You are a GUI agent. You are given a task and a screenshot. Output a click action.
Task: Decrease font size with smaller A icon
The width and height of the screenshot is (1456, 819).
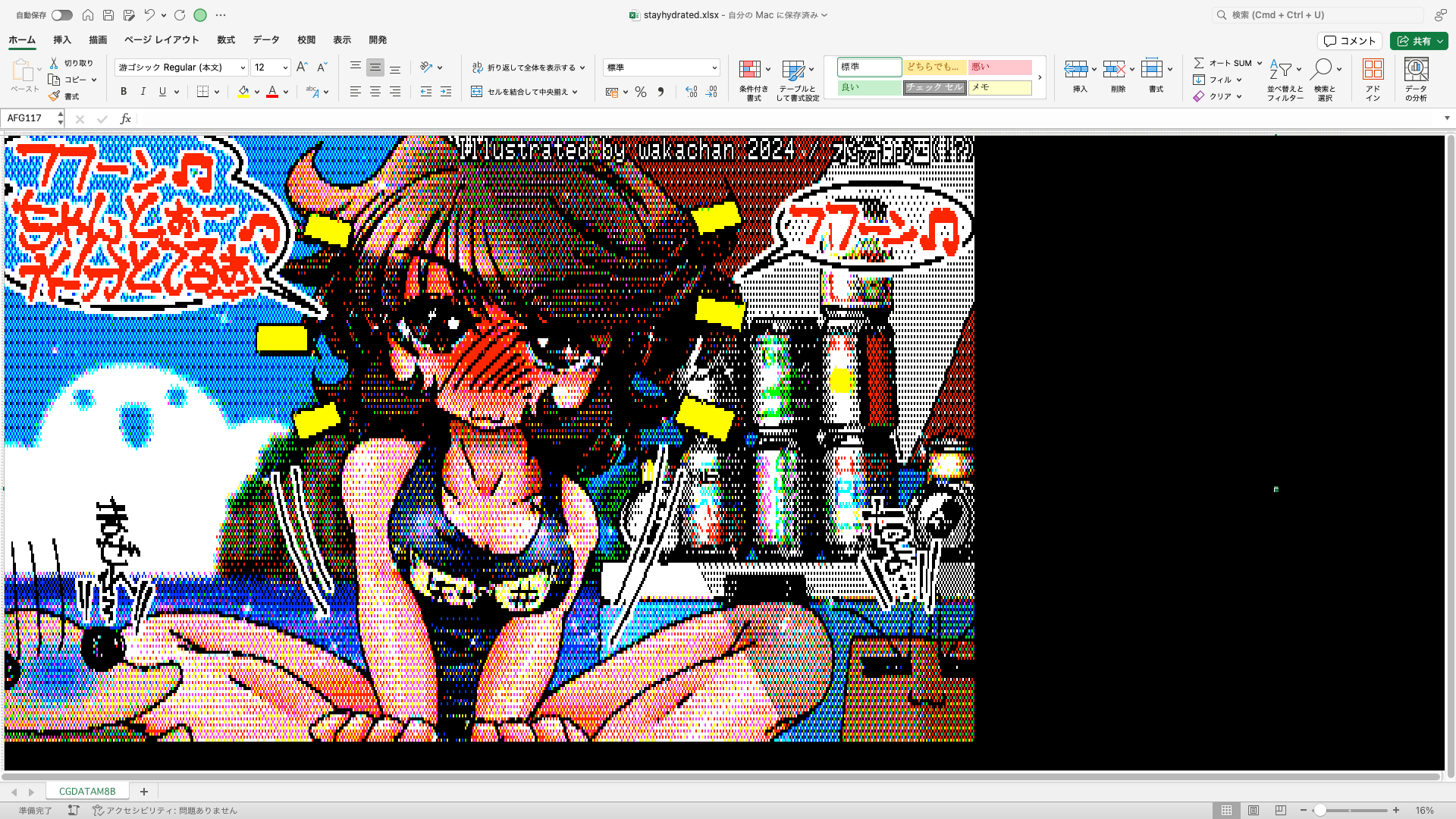coord(322,67)
